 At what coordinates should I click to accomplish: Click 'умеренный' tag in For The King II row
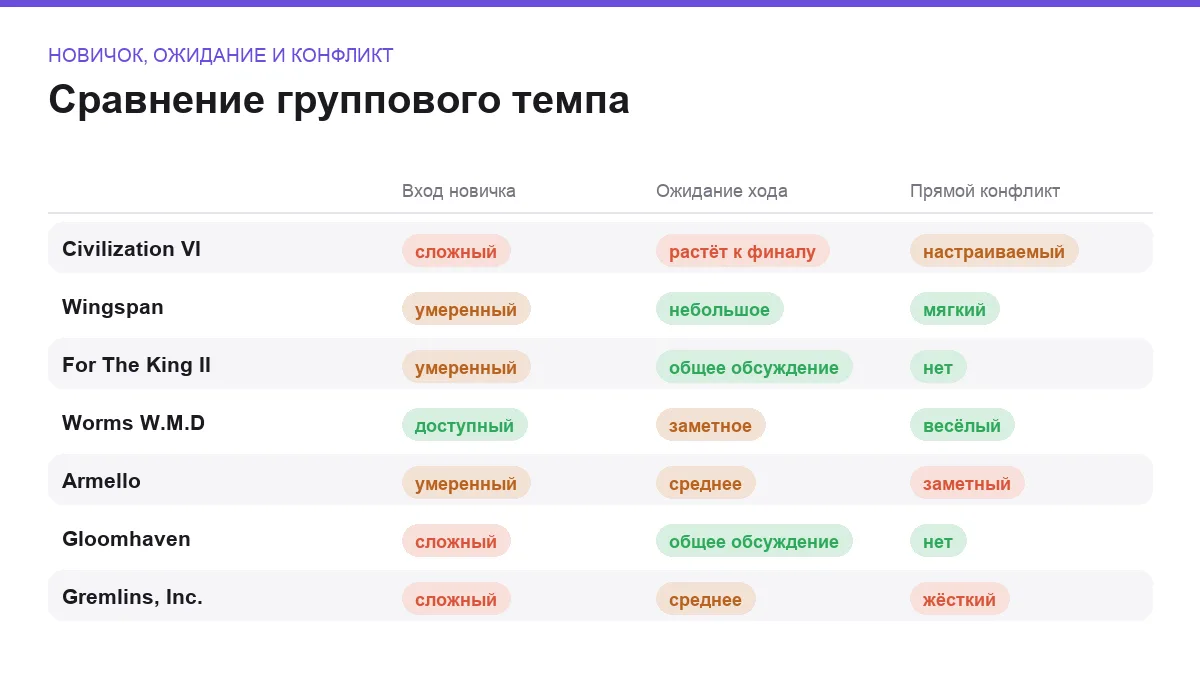click(x=466, y=367)
